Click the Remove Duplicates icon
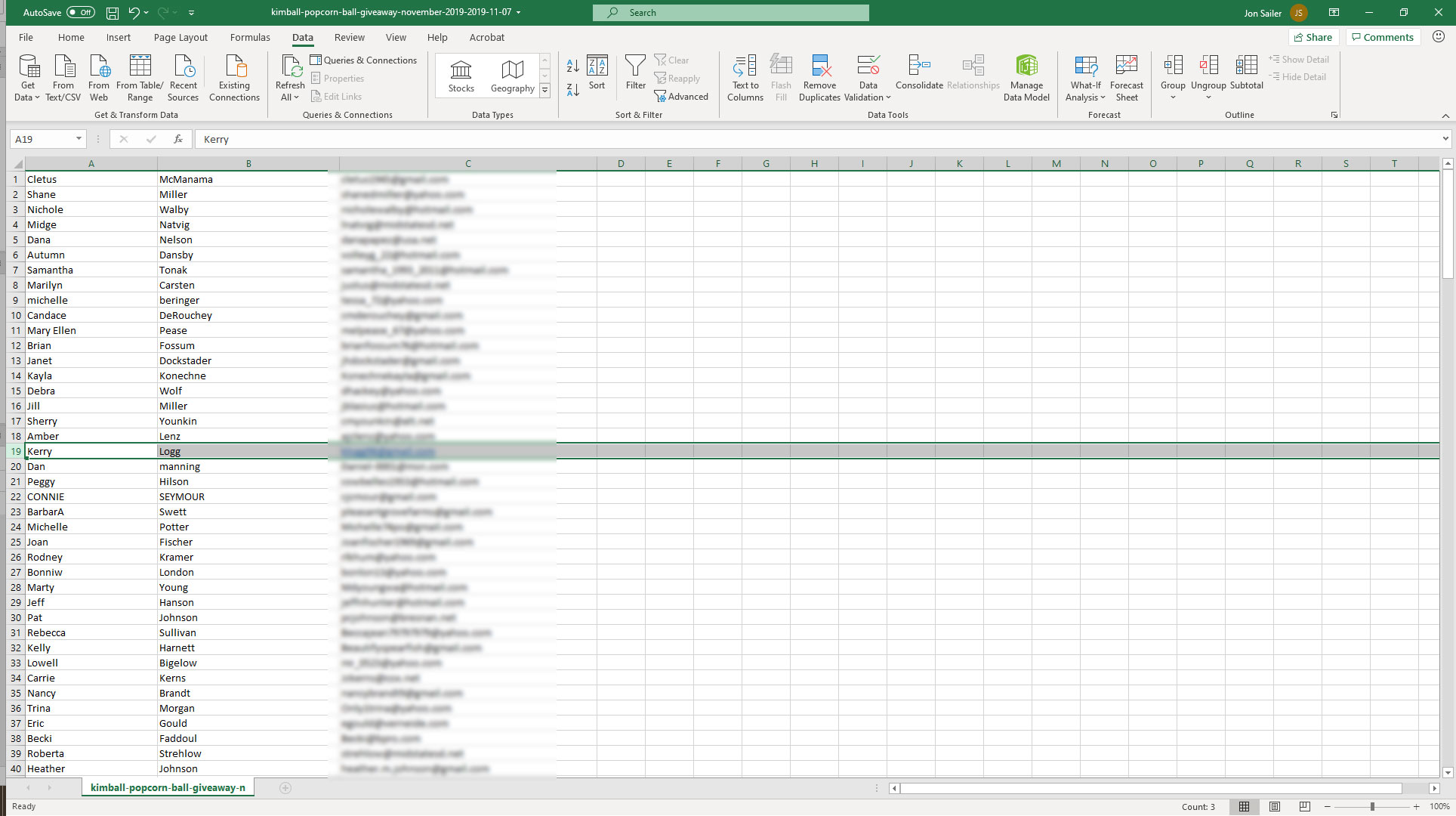The height and width of the screenshot is (816, 1456). pos(819,68)
